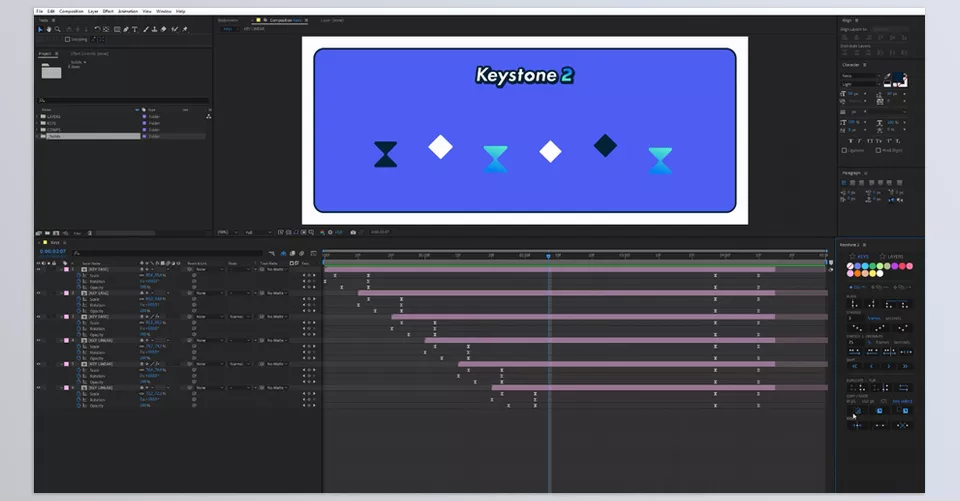Image resolution: width=960 pixels, height=501 pixels.
Task: Hide layer 2 using its eye icon
Action: 38,293
